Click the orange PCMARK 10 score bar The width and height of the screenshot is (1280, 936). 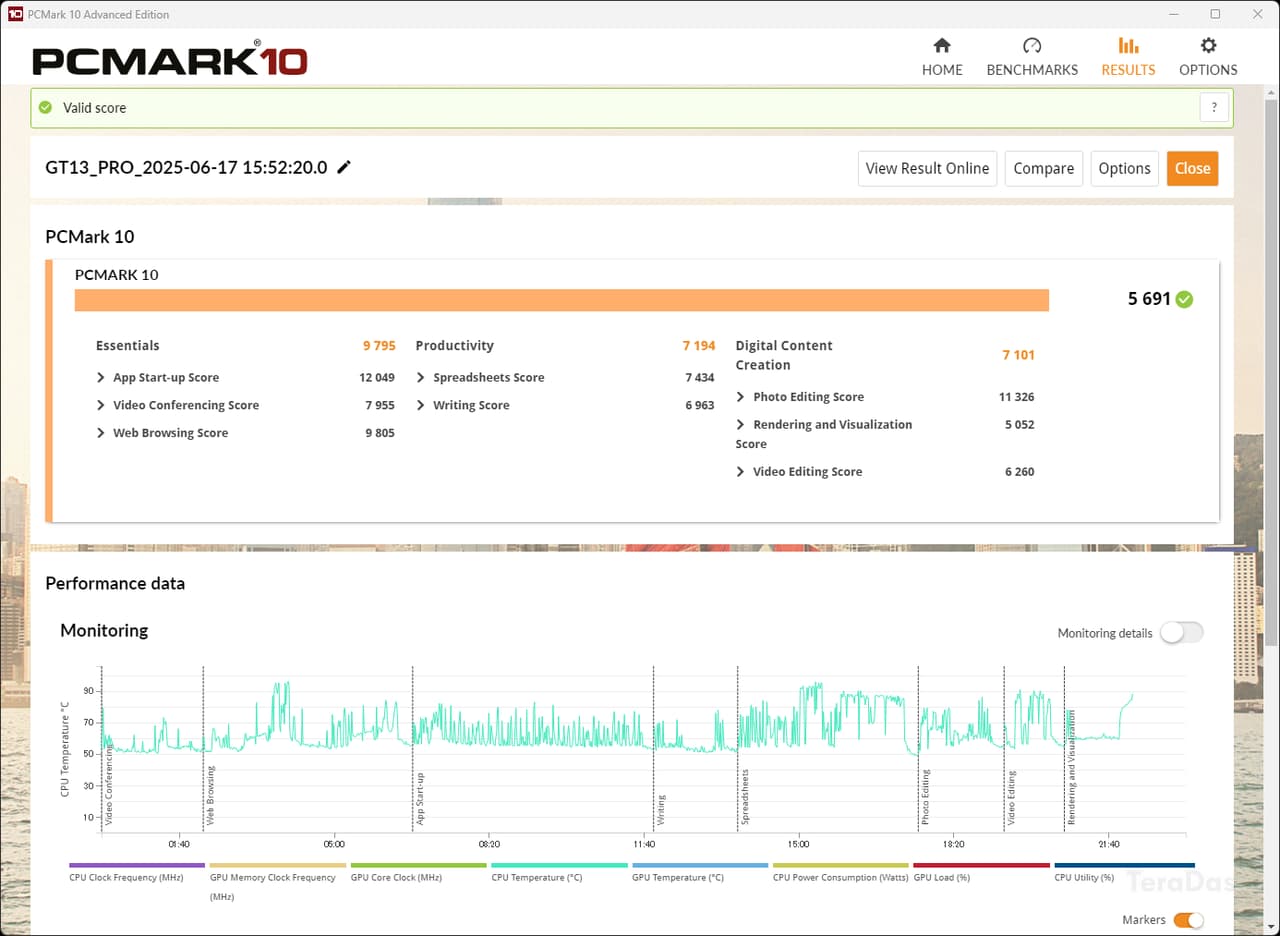(x=562, y=300)
